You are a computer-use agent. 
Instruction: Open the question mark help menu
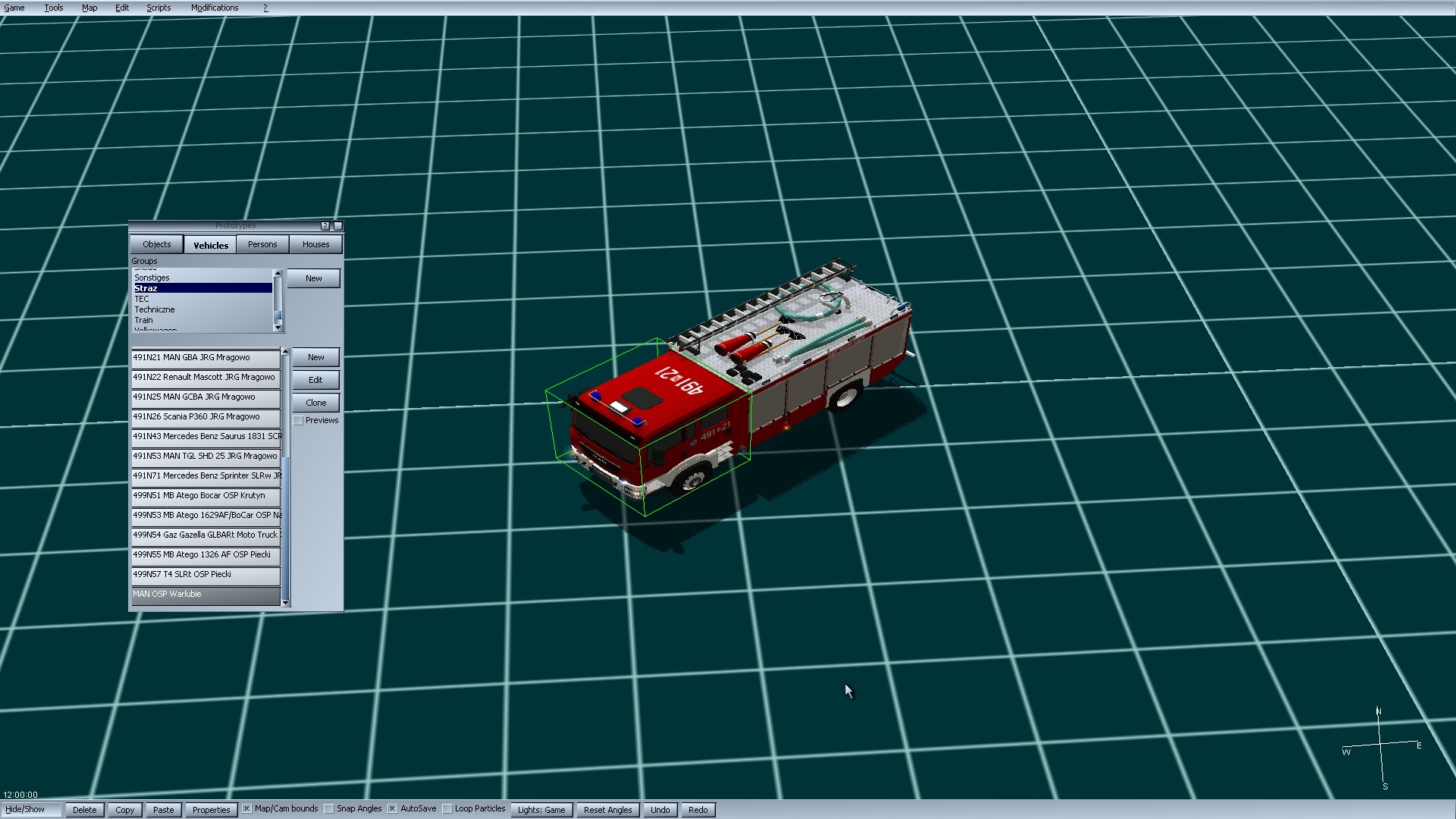point(265,8)
